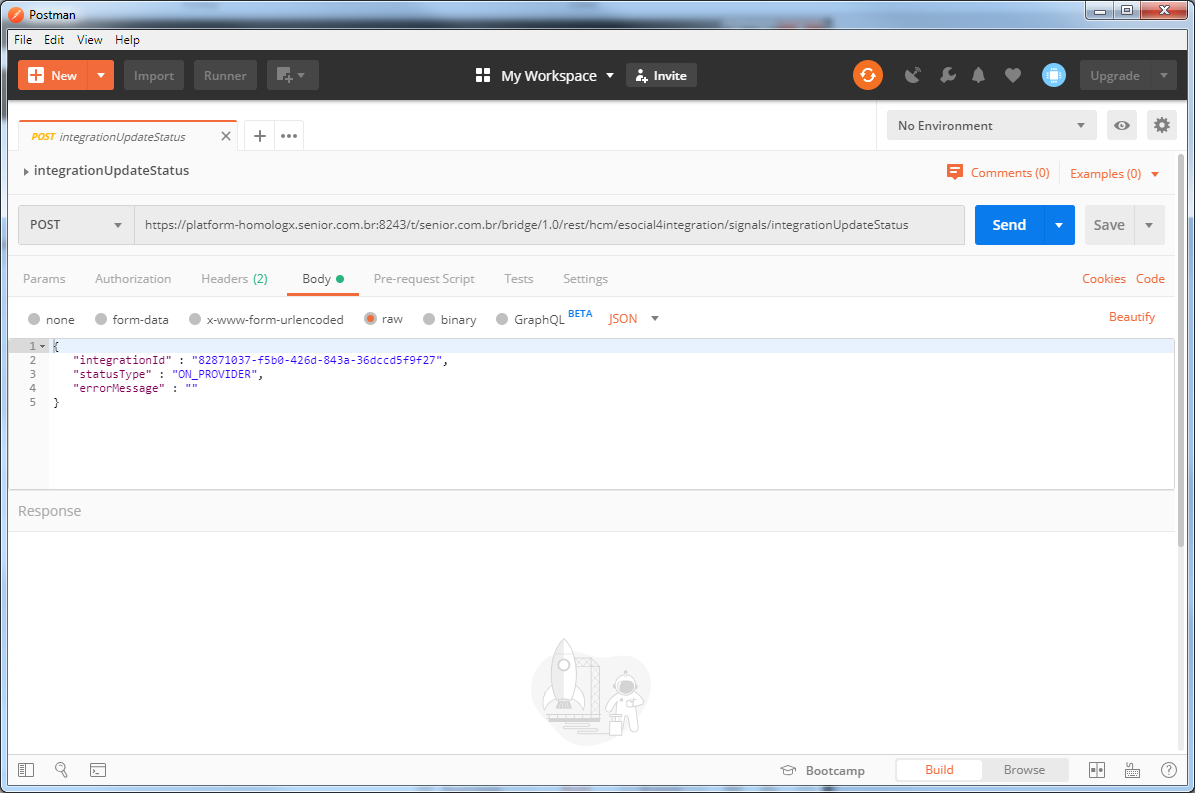Click the heart icon in header

pos(1013,75)
